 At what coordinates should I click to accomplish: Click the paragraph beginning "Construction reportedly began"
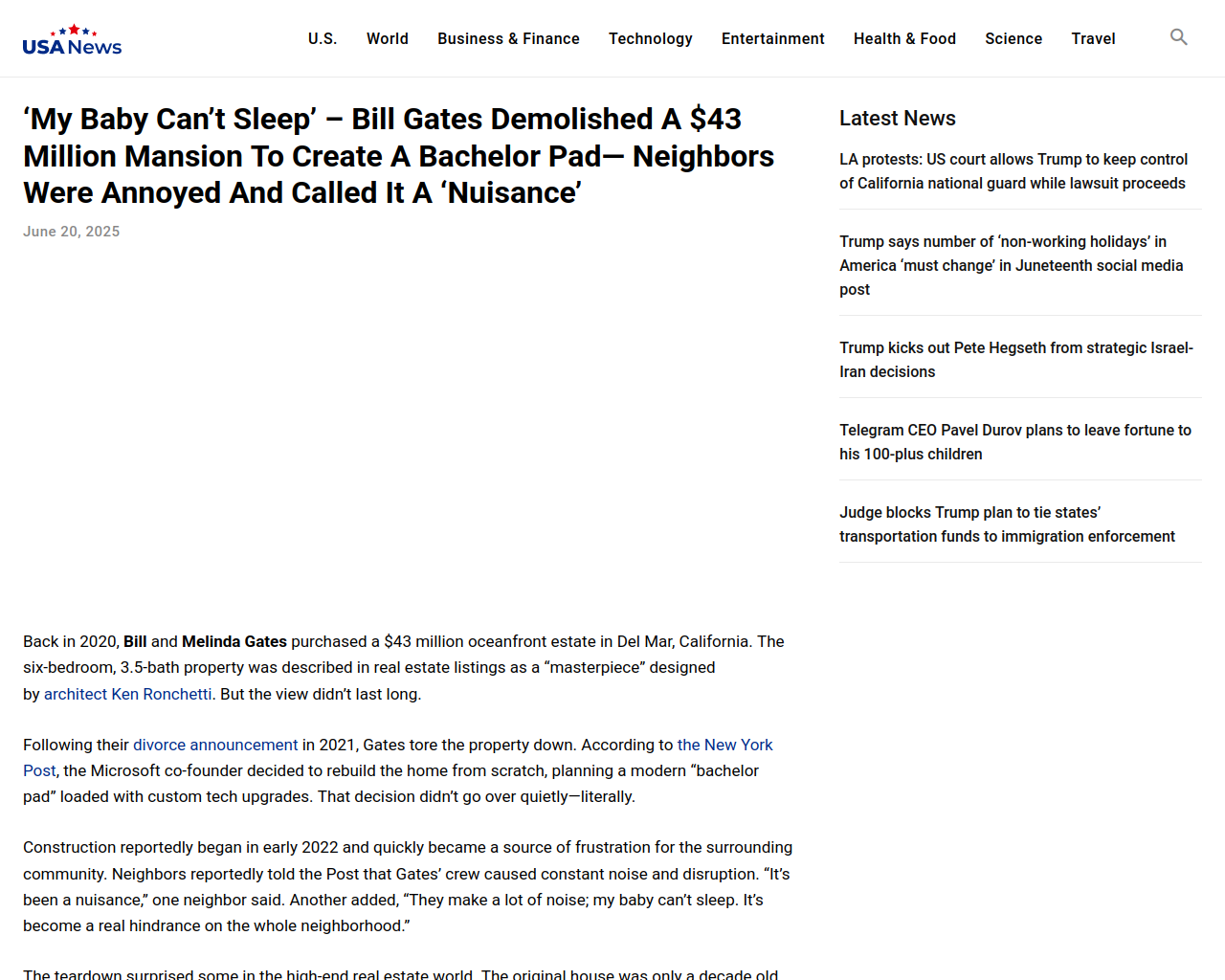408,886
